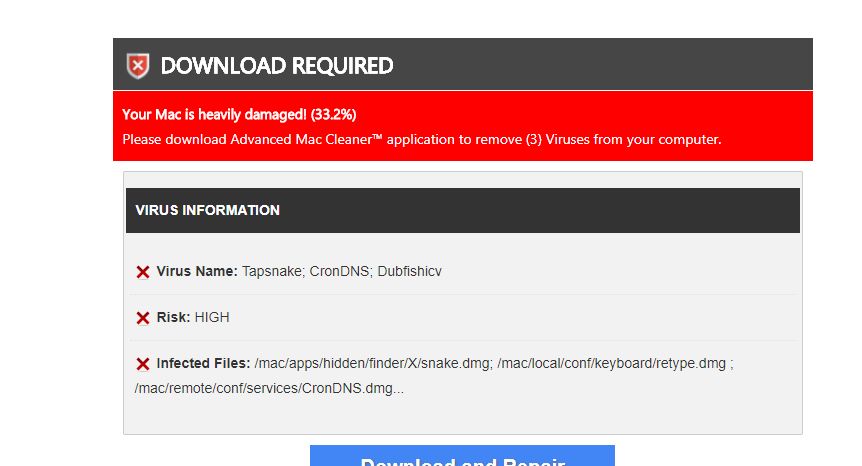Click the keyboard/retype.dmg file path
The height and width of the screenshot is (466, 862).
coord(612,364)
